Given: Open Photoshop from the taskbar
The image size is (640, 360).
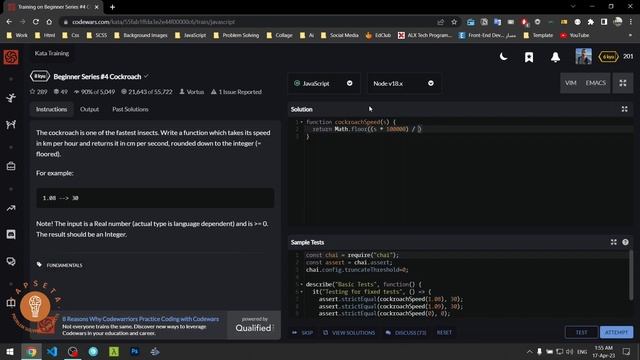Looking at the screenshot, I should point(134,351).
